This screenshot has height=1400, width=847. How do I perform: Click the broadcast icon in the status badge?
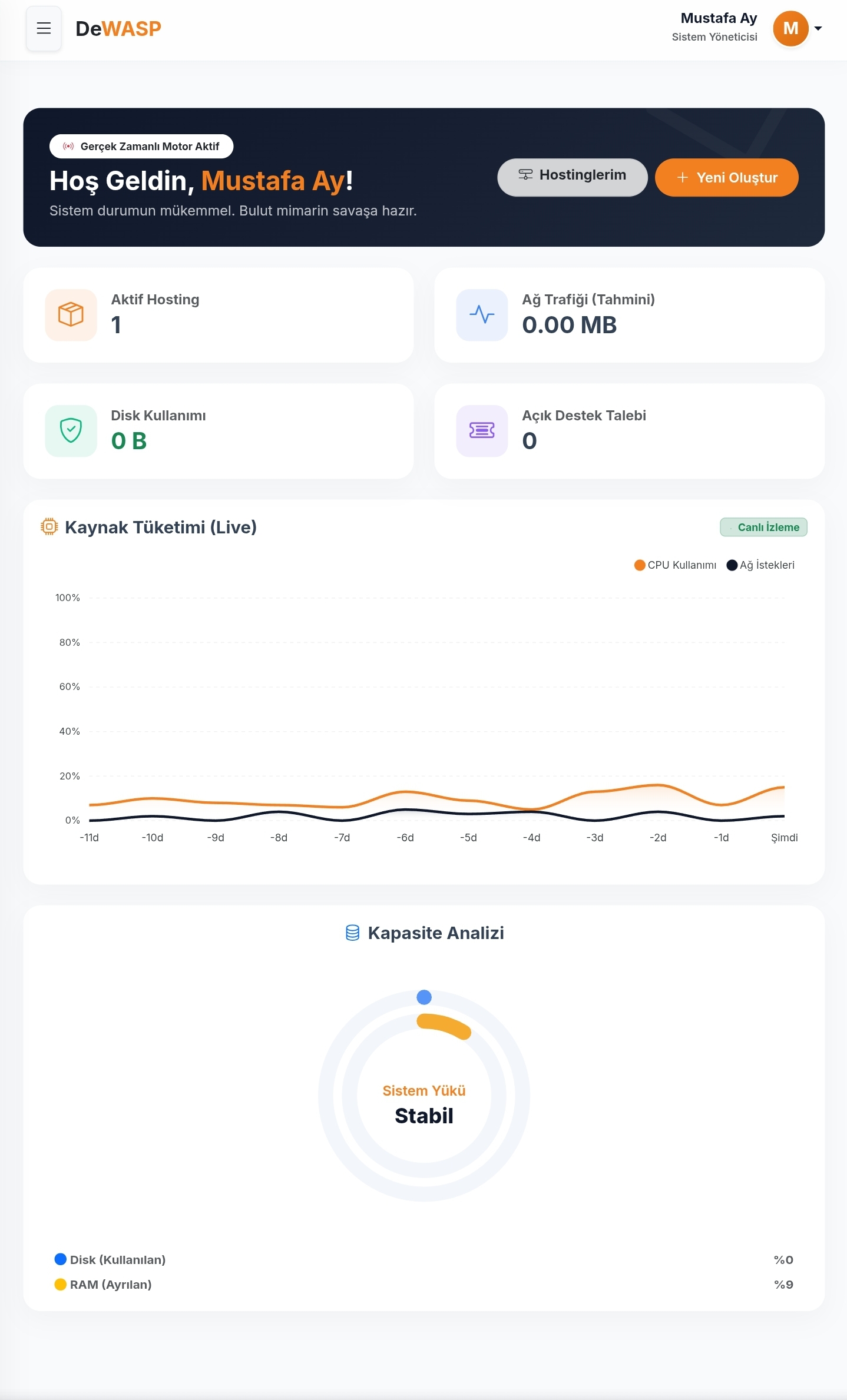(68, 147)
